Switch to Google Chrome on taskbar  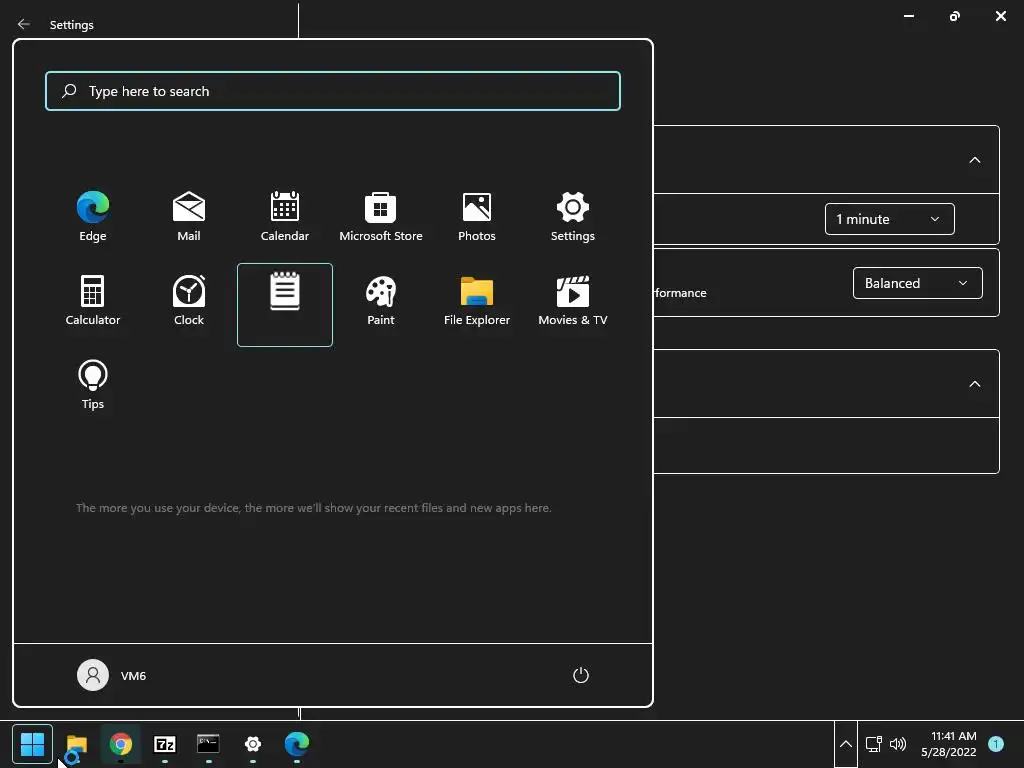[x=121, y=744]
